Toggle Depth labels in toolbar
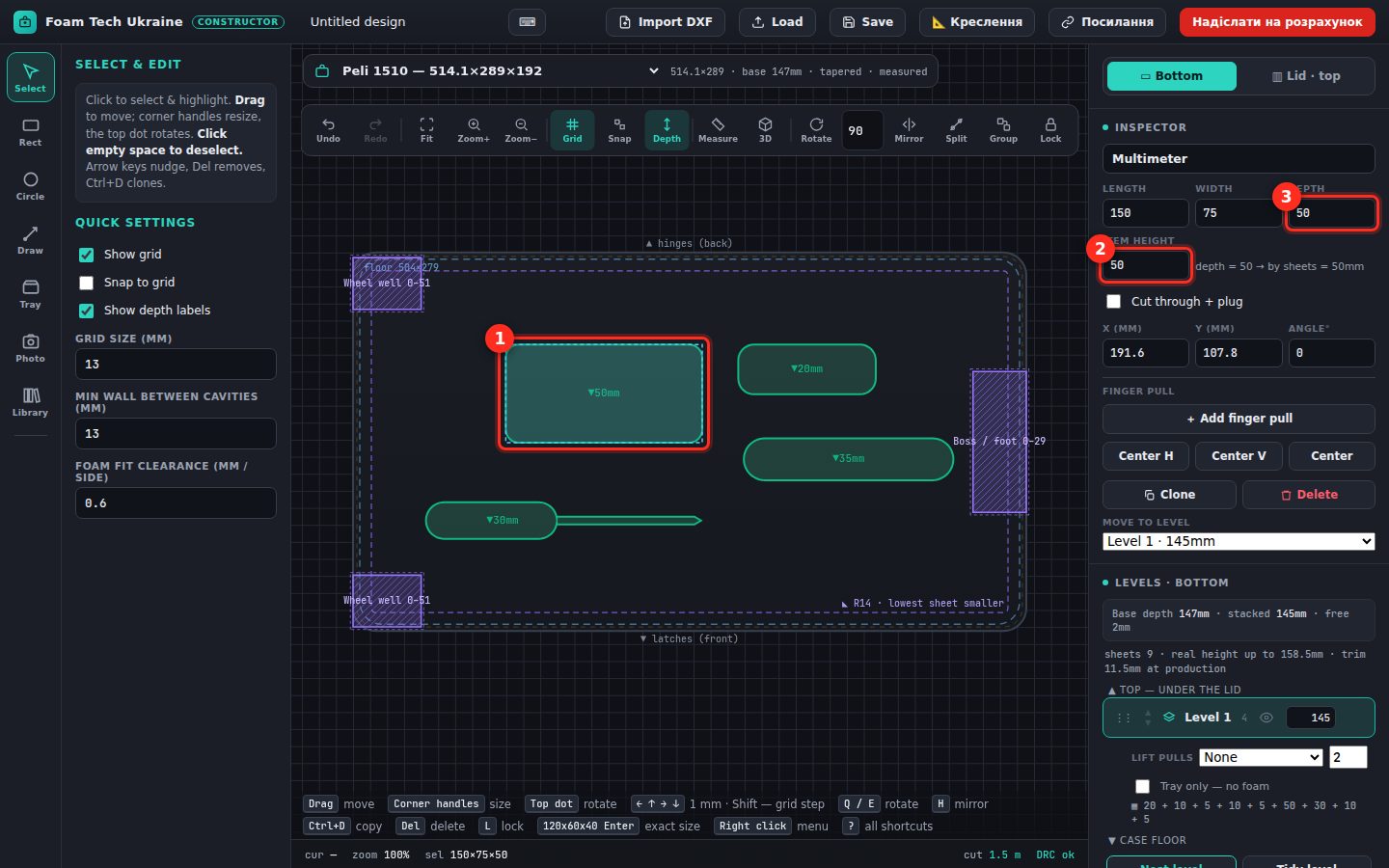 [x=667, y=130]
